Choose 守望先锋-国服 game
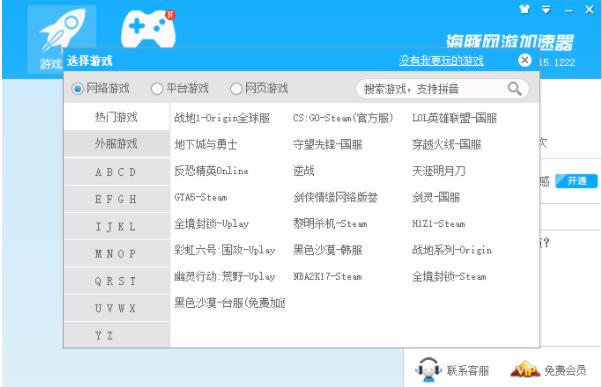 coord(327,144)
